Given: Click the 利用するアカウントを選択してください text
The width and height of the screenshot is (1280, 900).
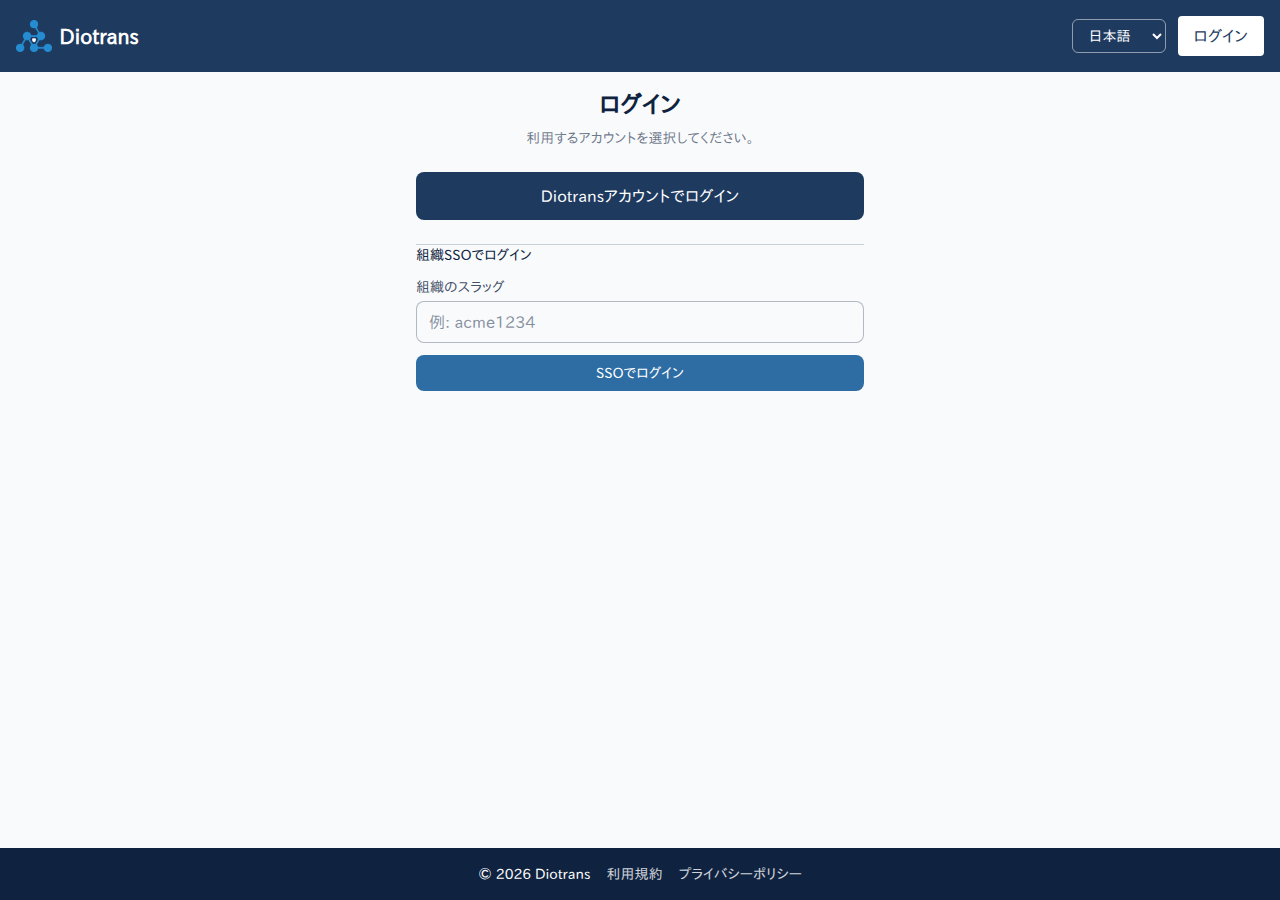Looking at the screenshot, I should (640, 138).
